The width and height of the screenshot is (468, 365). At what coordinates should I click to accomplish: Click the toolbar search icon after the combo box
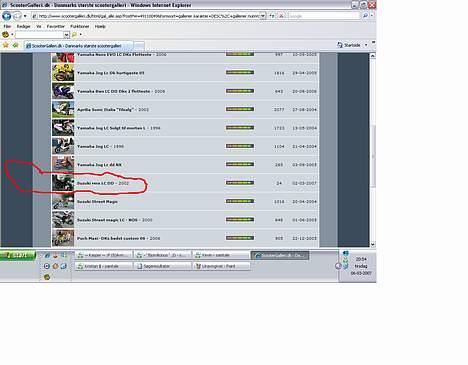click(x=74, y=35)
